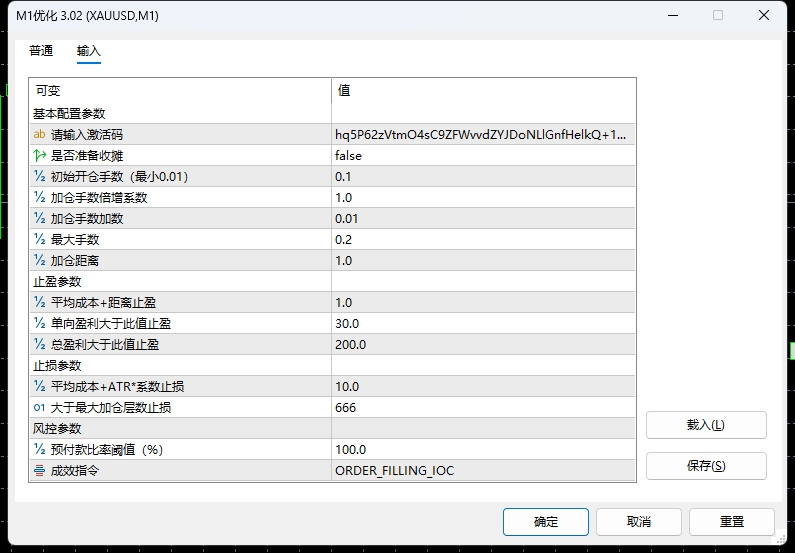795x553 pixels.
Task: Click the ½ icon beside 初始开仓手数
Action: (x=40, y=177)
